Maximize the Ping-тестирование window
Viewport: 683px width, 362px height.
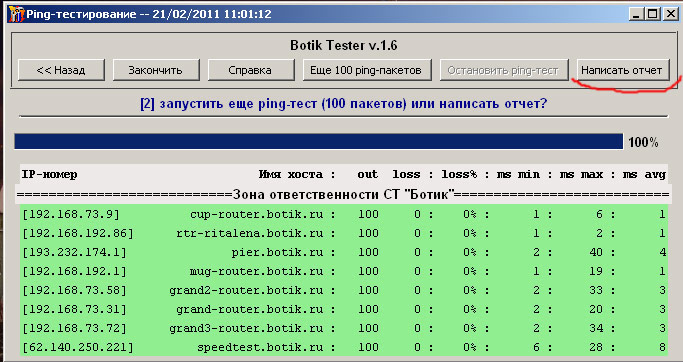coord(653,14)
